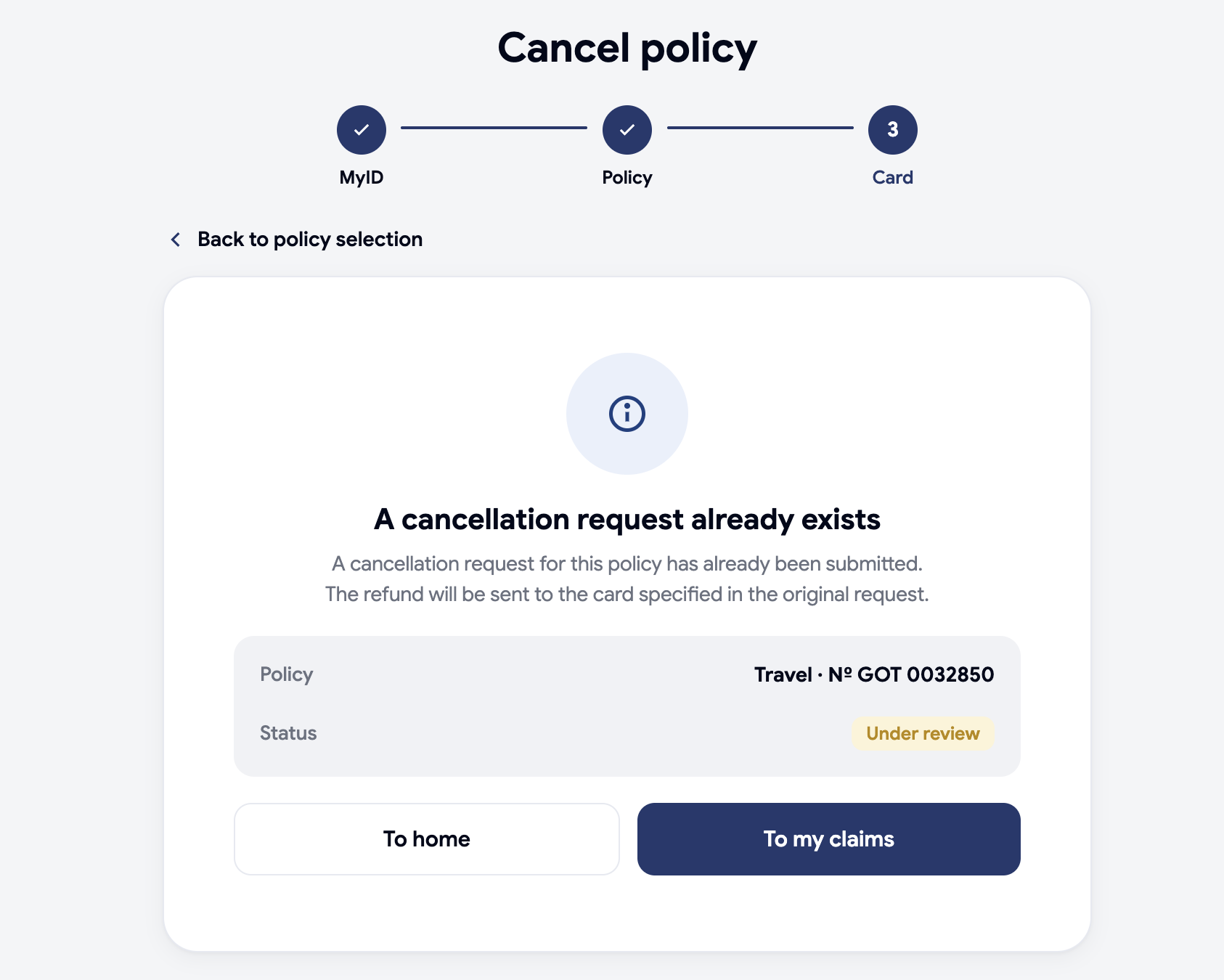Select the Policy step label
This screenshot has height=980, width=1224.
click(627, 178)
